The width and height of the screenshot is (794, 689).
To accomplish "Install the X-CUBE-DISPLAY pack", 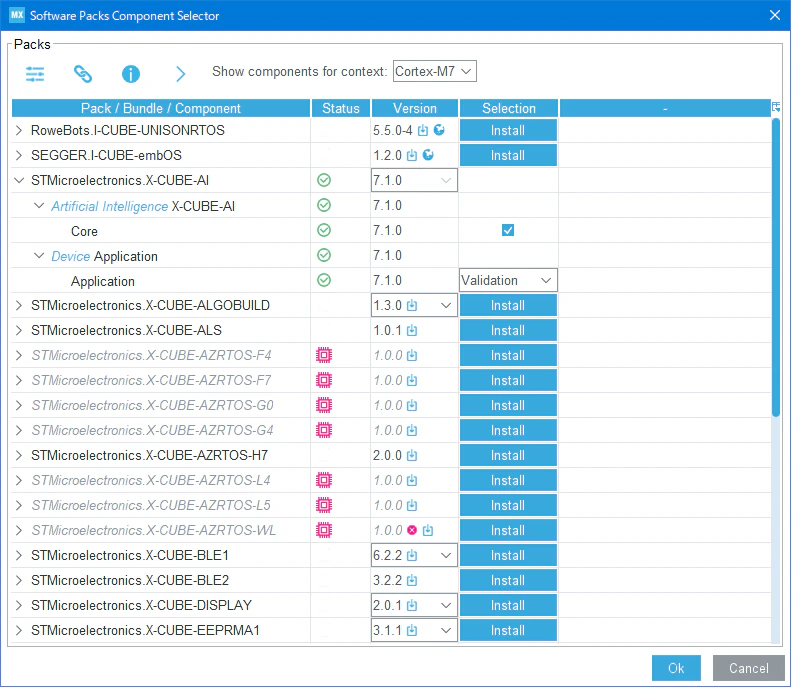I will coord(508,605).
